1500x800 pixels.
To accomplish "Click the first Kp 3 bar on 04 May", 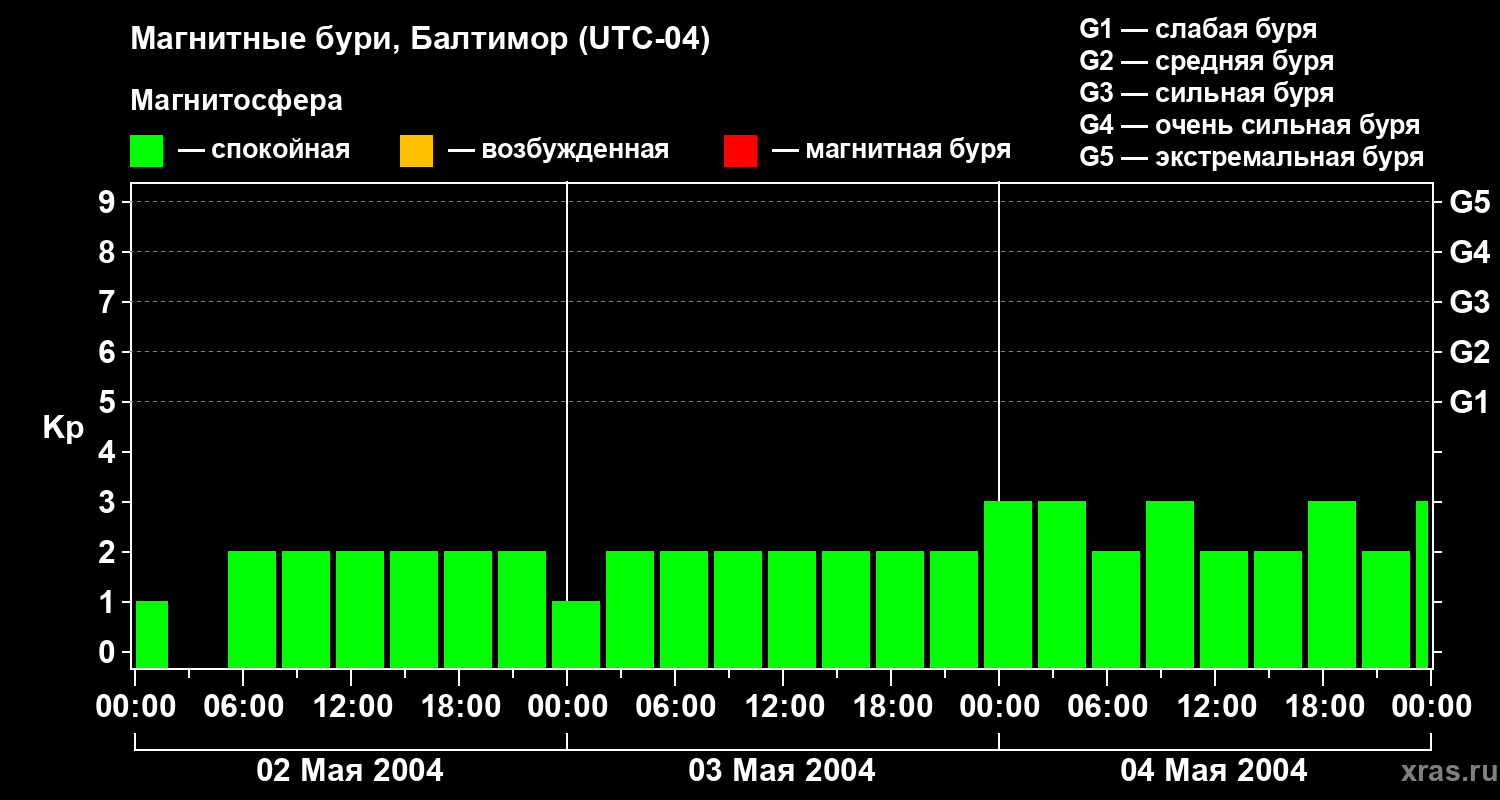I will coord(1008,584).
